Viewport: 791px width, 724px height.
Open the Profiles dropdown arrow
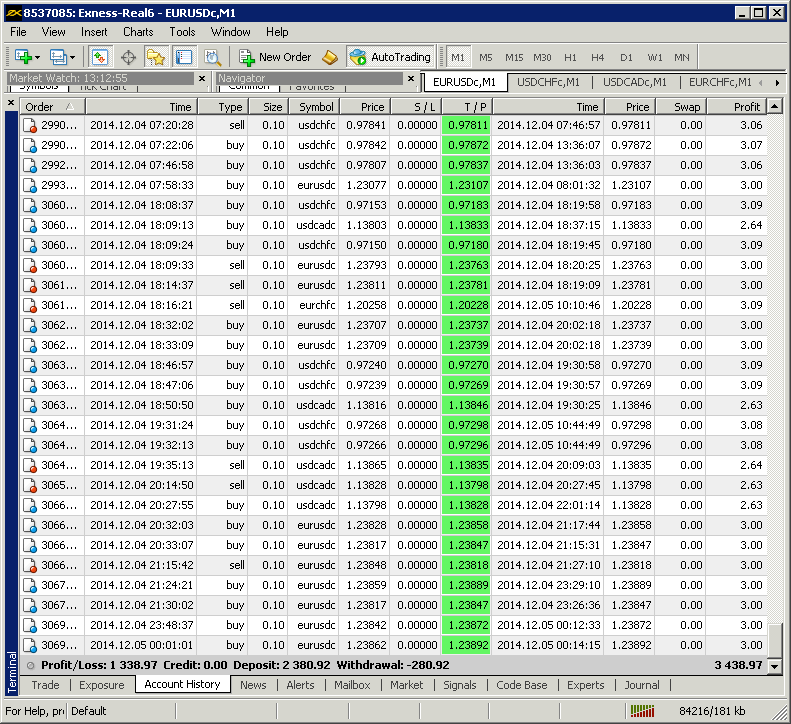73,58
